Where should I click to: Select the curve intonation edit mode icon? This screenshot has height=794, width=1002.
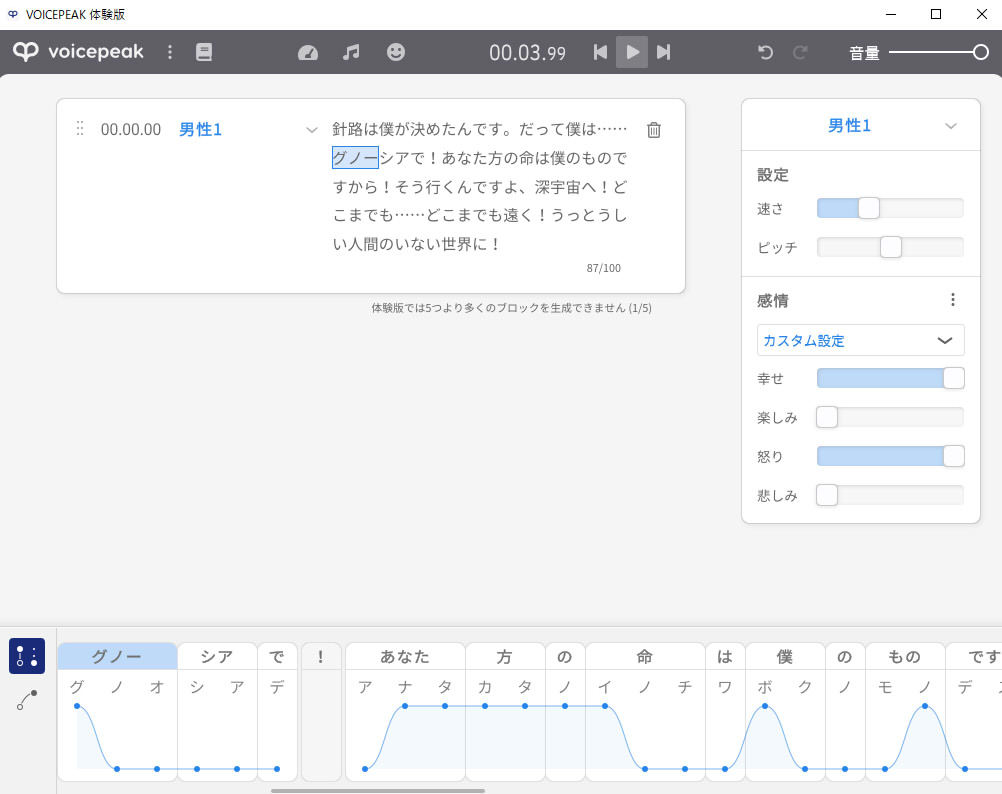click(x=27, y=700)
